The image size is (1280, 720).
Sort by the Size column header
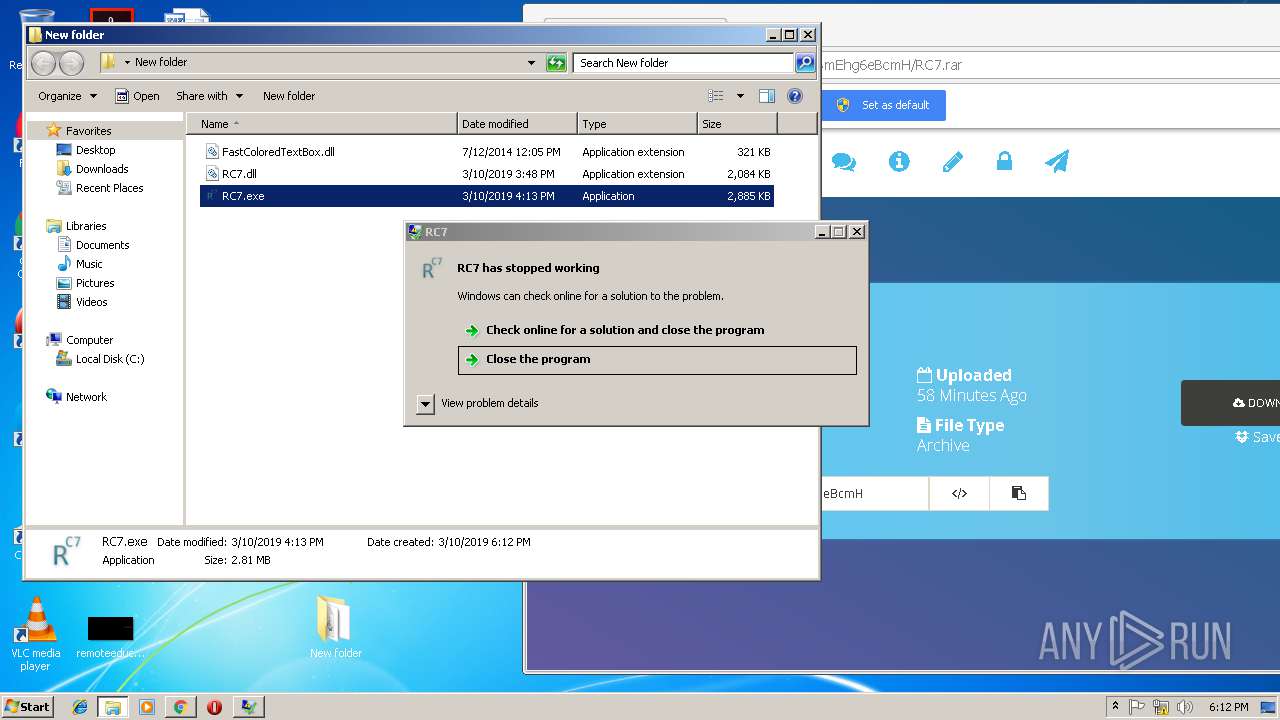pyautogui.click(x=737, y=124)
